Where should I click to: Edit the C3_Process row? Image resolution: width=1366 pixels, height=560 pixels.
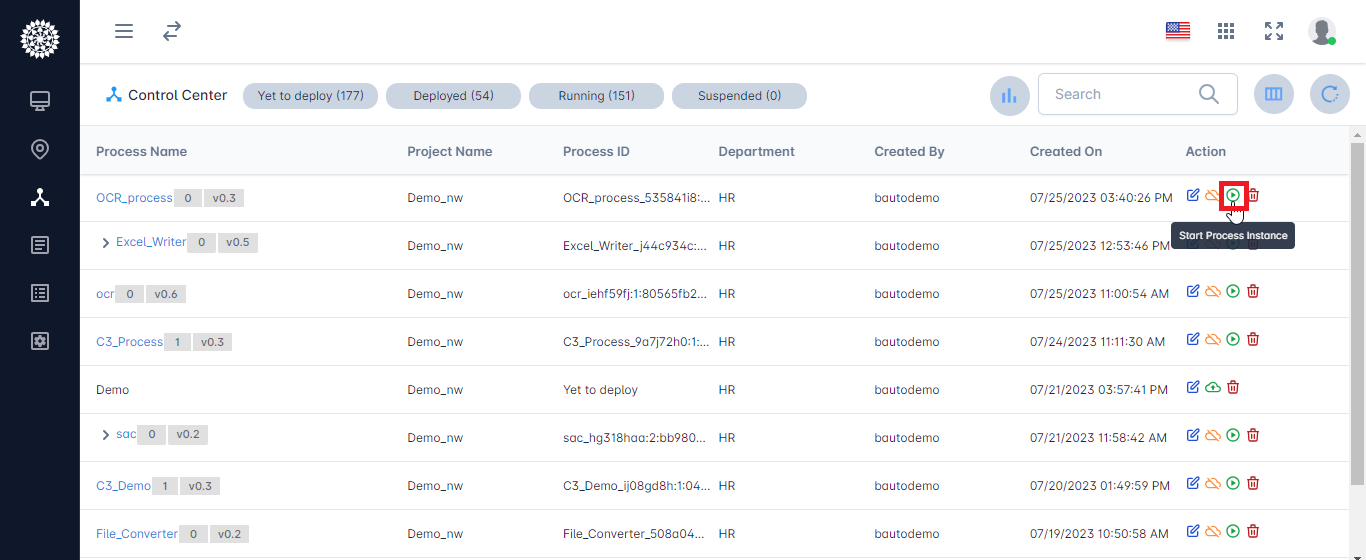coord(1193,339)
